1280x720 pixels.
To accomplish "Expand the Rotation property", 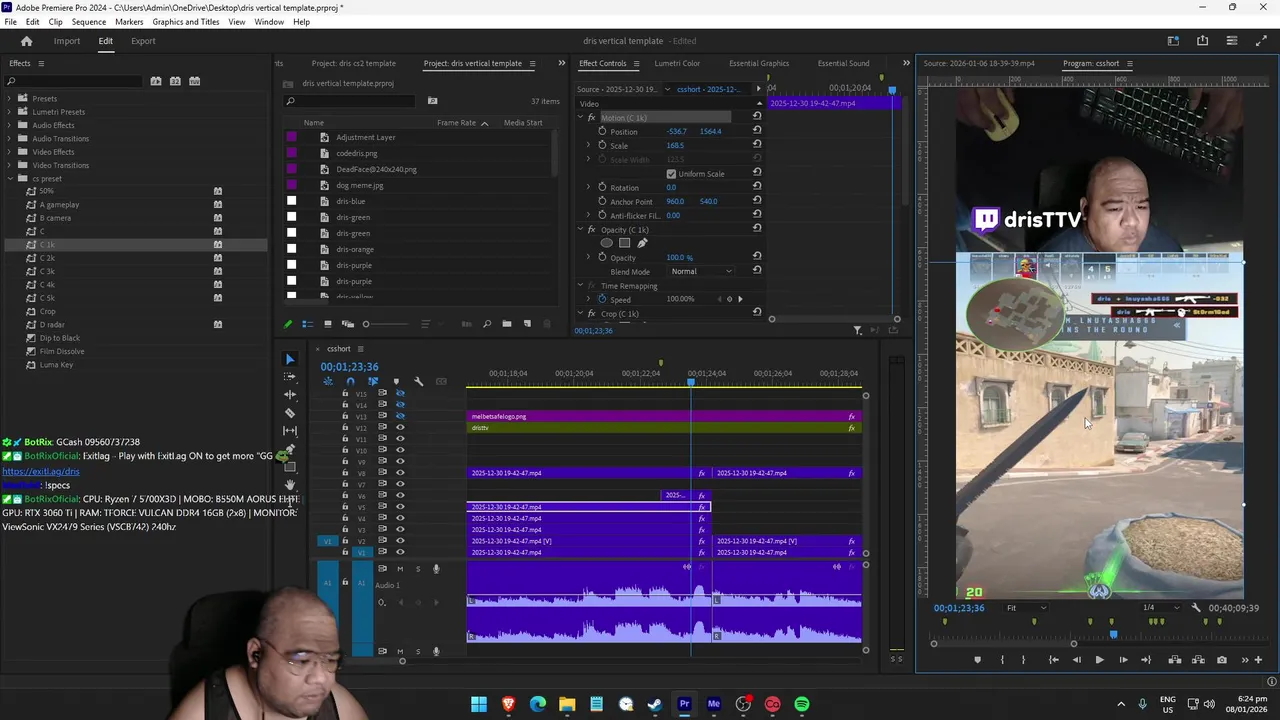I will [x=588, y=187].
